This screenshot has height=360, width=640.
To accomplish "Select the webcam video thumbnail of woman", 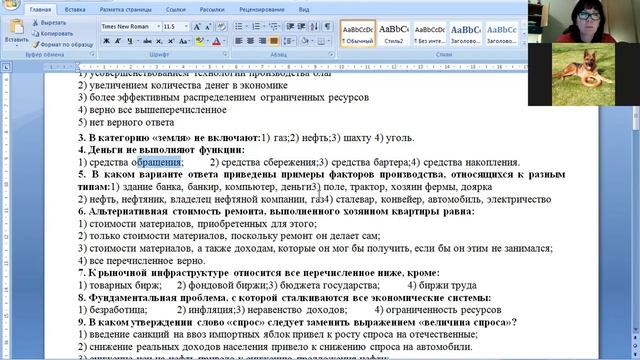I will 584,21.
